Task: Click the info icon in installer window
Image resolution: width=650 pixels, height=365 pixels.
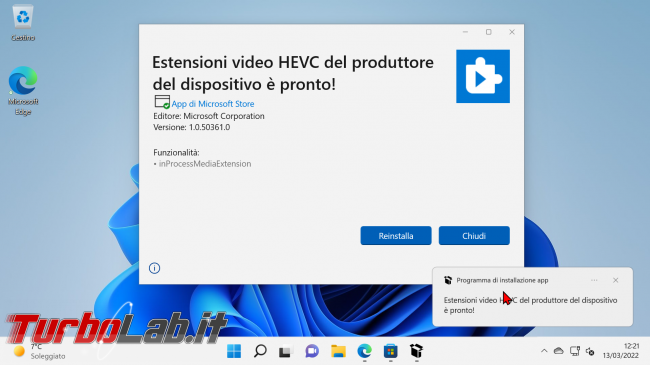Action: [154, 268]
